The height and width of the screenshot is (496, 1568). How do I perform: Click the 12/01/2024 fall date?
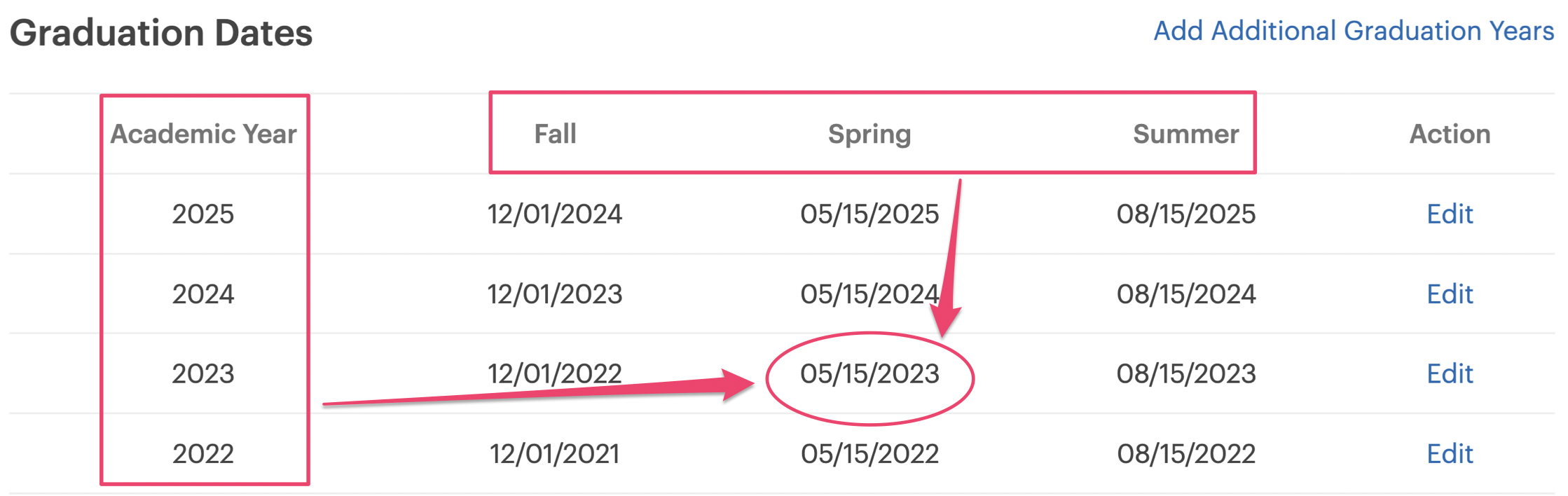(555, 214)
